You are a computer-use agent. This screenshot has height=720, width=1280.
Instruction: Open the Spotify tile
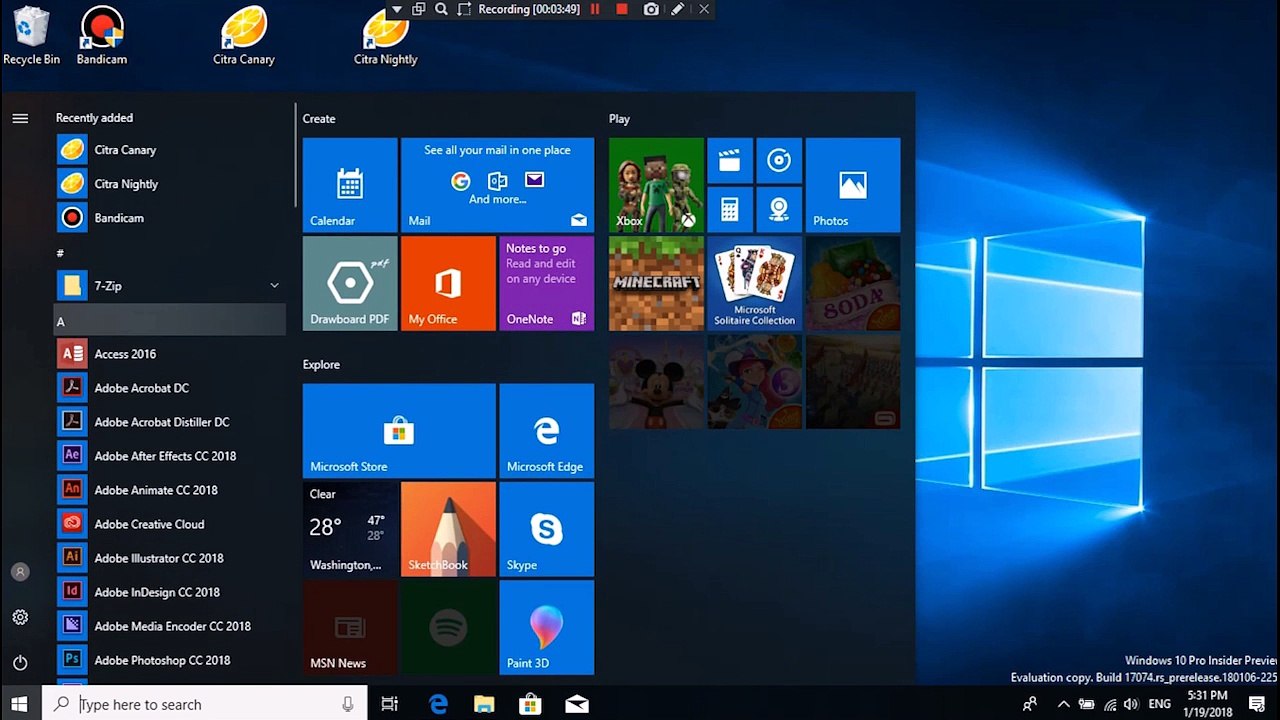(448, 627)
